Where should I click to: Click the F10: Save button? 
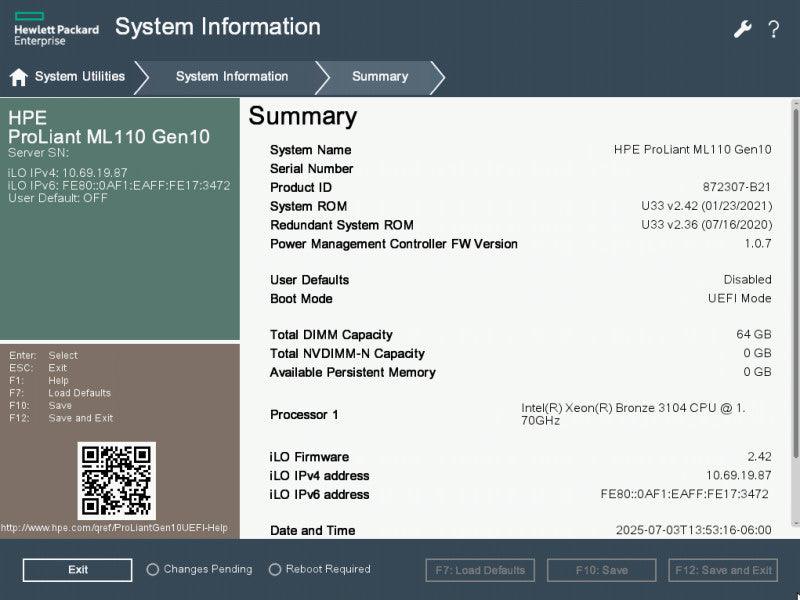click(602, 570)
